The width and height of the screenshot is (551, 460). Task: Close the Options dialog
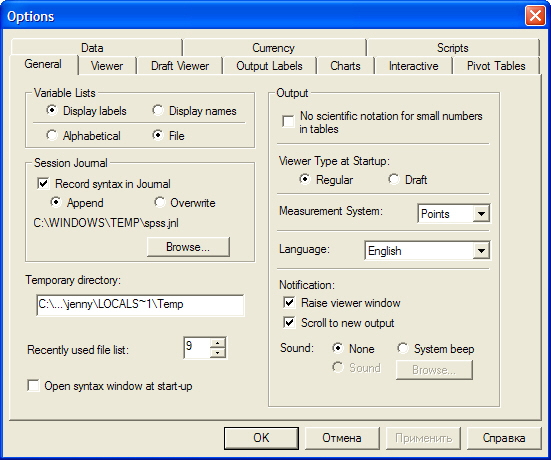pos(535,16)
